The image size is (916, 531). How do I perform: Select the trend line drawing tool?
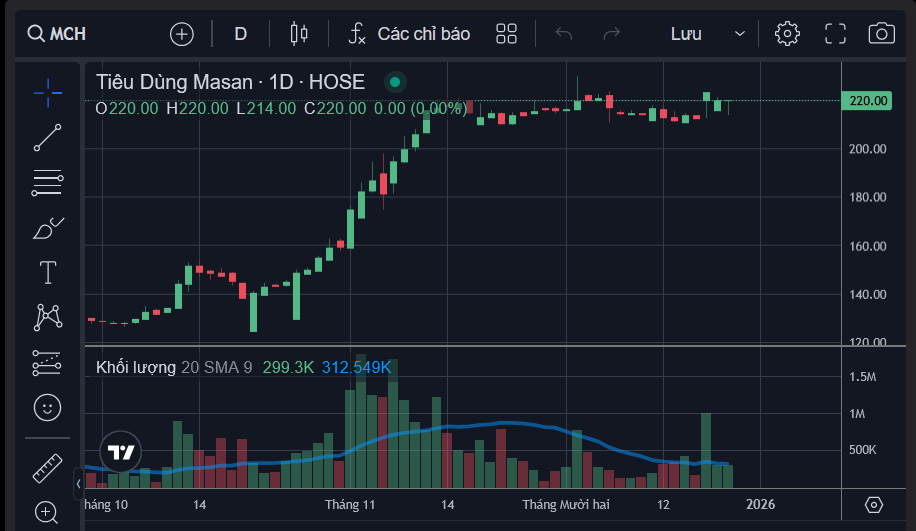pos(47,138)
